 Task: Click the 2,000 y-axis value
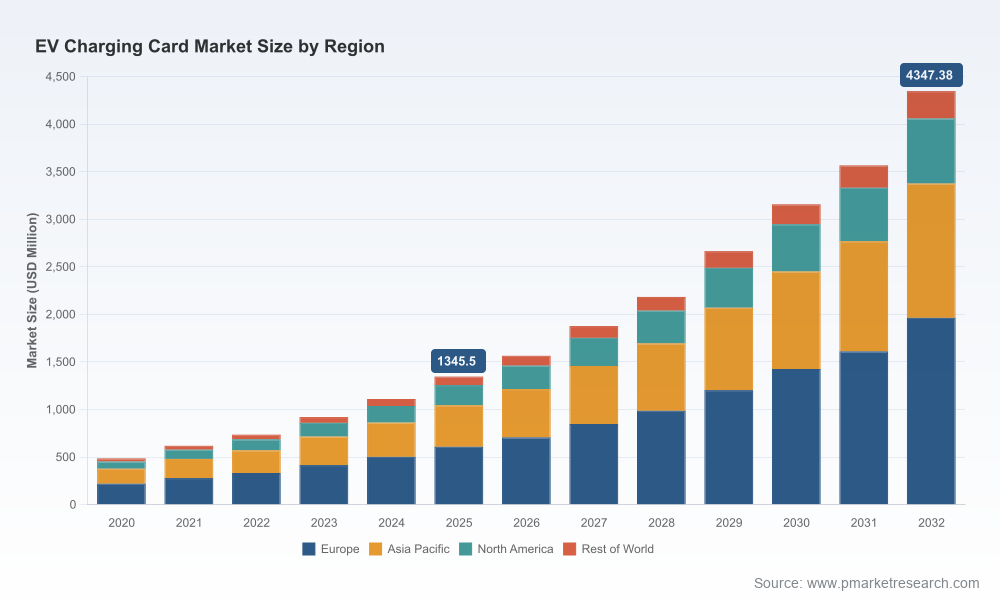click(x=61, y=314)
